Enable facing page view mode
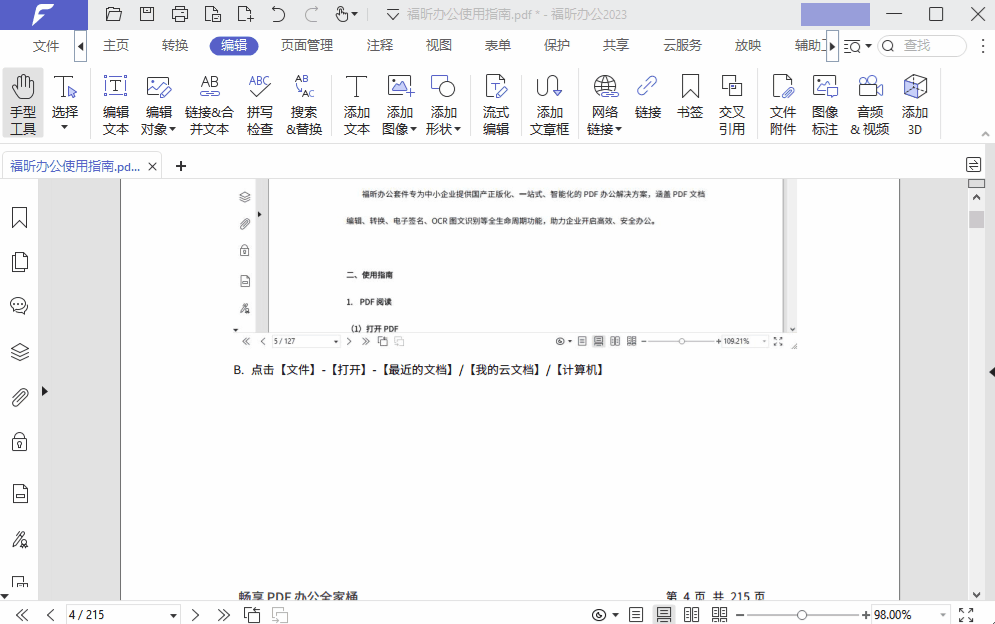Image resolution: width=995 pixels, height=624 pixels. (690, 614)
